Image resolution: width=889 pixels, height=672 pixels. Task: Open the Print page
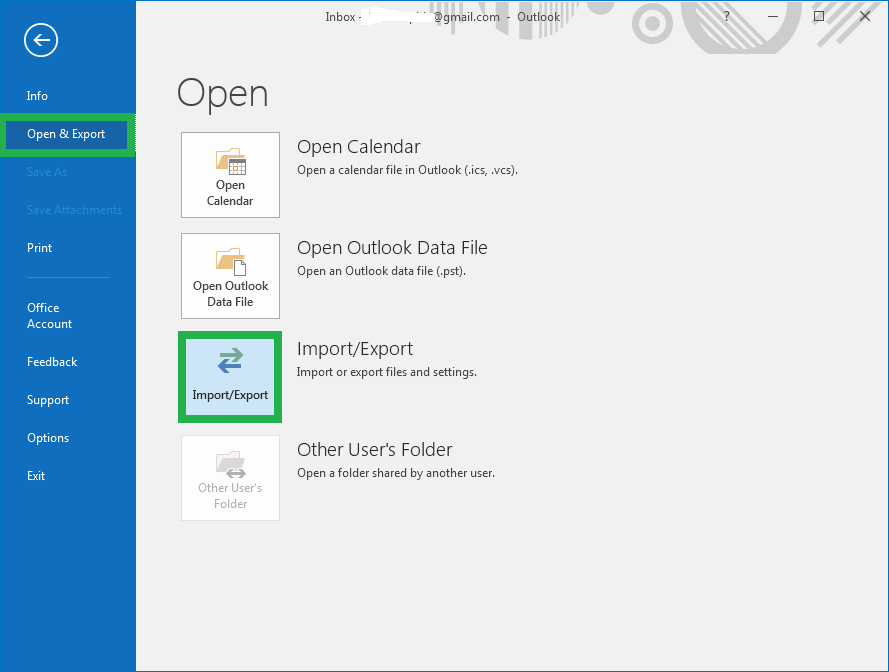(39, 248)
